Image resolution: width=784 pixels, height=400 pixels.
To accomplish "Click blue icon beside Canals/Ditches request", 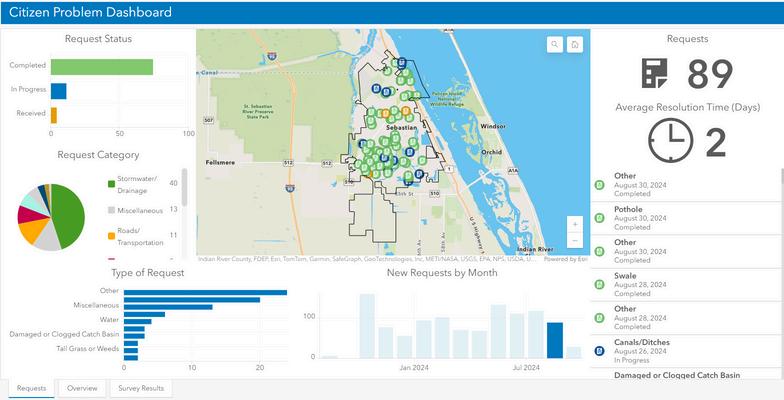I will [600, 351].
